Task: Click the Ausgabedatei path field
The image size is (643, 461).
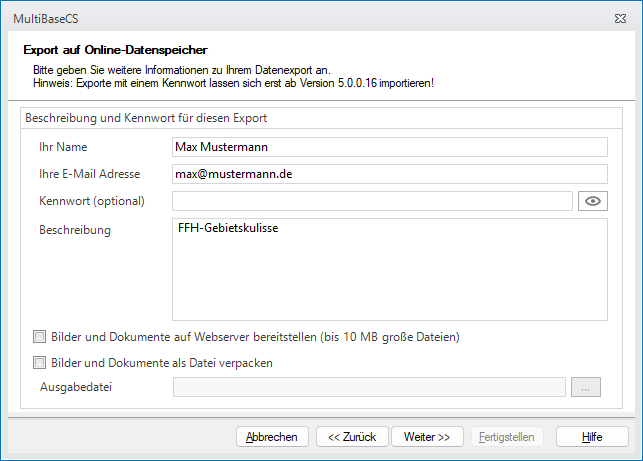Action: click(369, 387)
